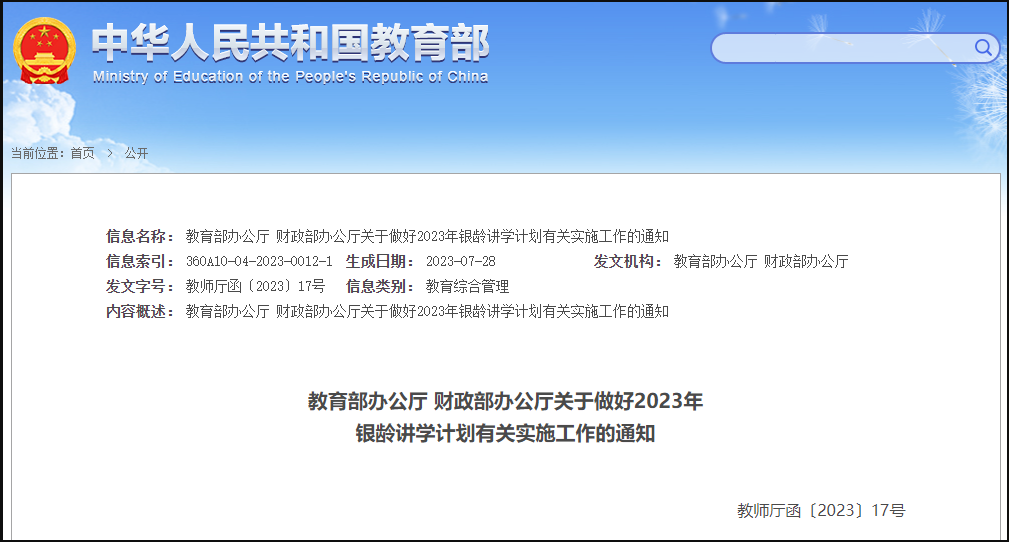1009x542 pixels.
Task: Click the bold heading line 教育部办公厅 财政部办公厅关于做好2023年
Action: click(505, 402)
